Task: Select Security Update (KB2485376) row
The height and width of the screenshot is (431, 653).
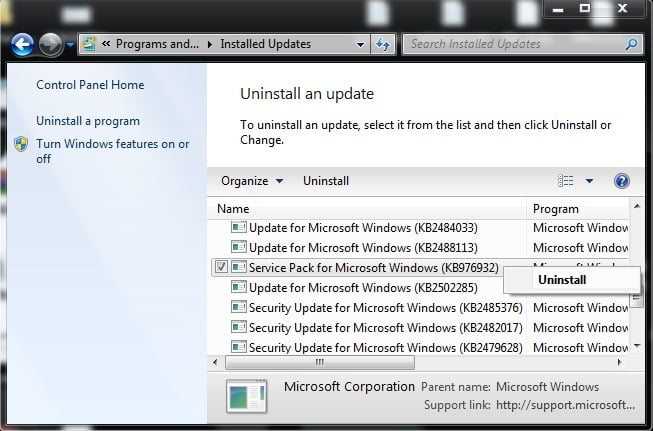Action: (x=386, y=308)
